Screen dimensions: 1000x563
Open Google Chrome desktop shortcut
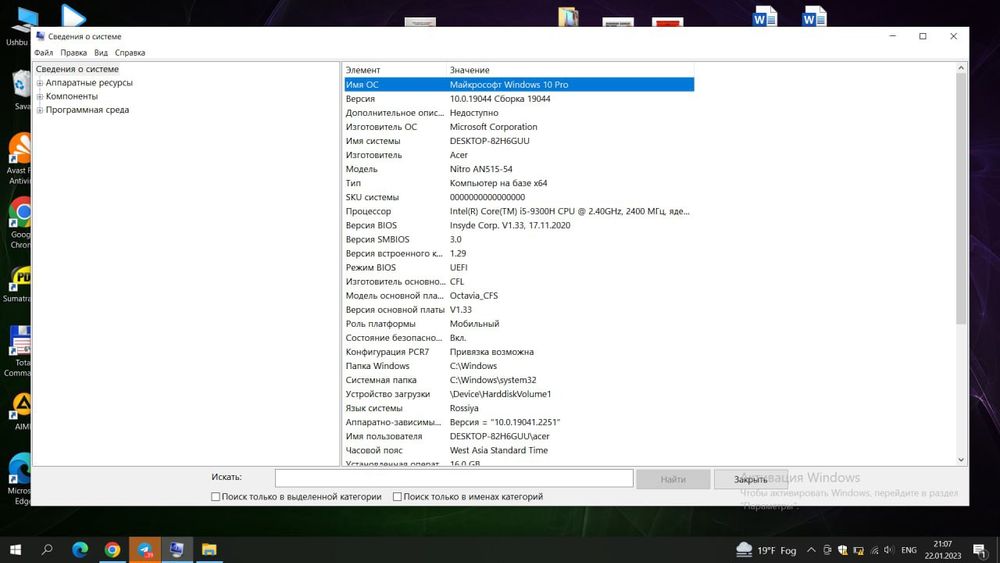20,223
